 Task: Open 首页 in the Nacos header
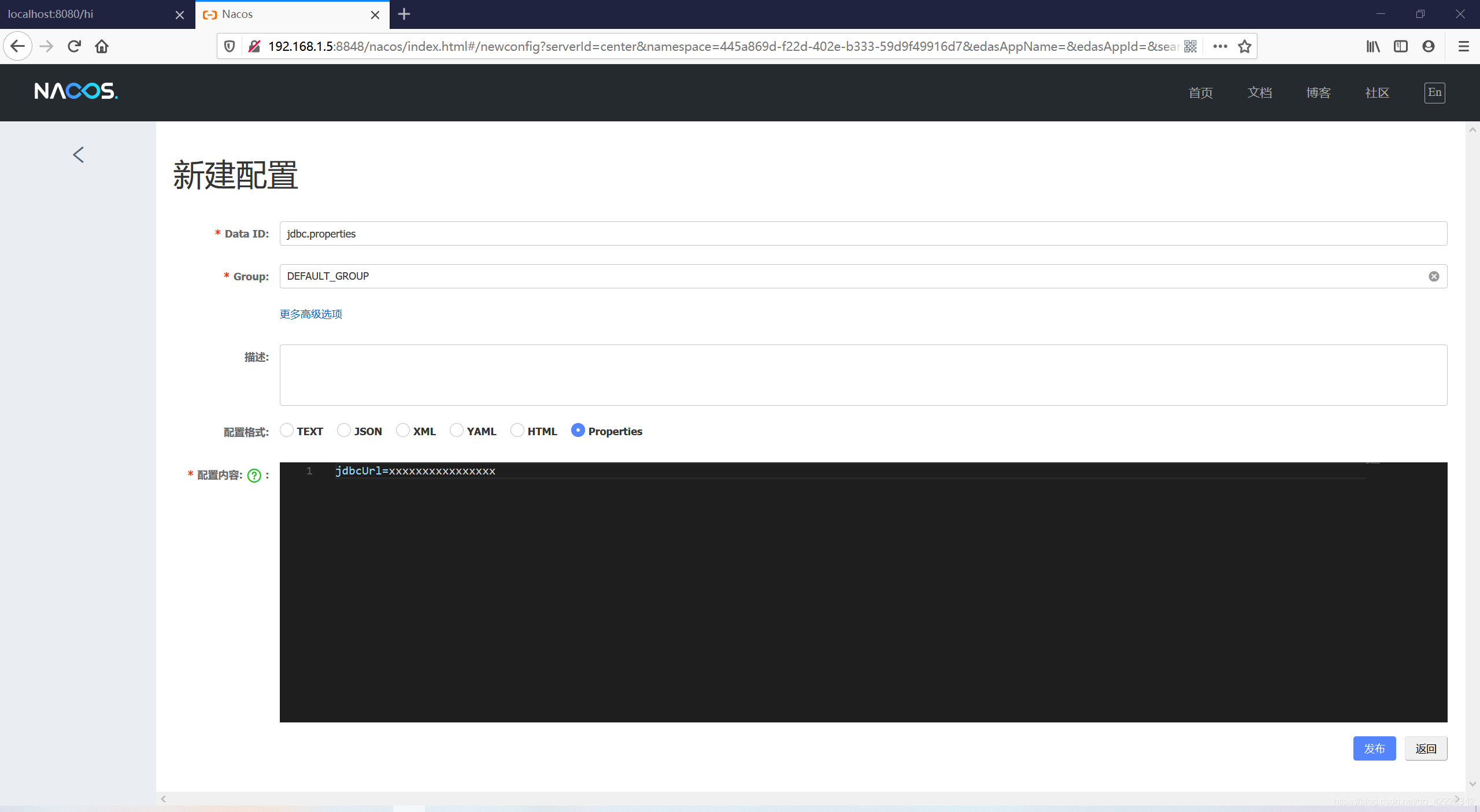[x=1201, y=92]
